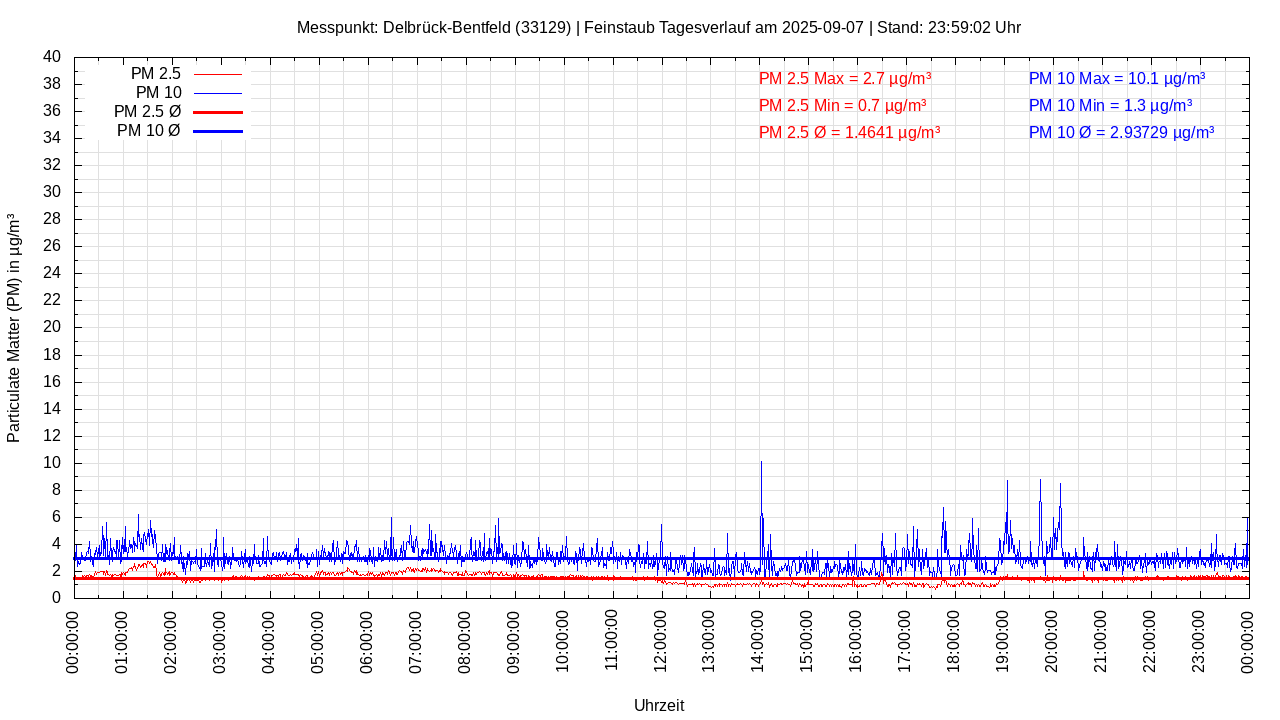Click the chart title Messpunkt Delbrück-Bentfeld

[658, 28]
